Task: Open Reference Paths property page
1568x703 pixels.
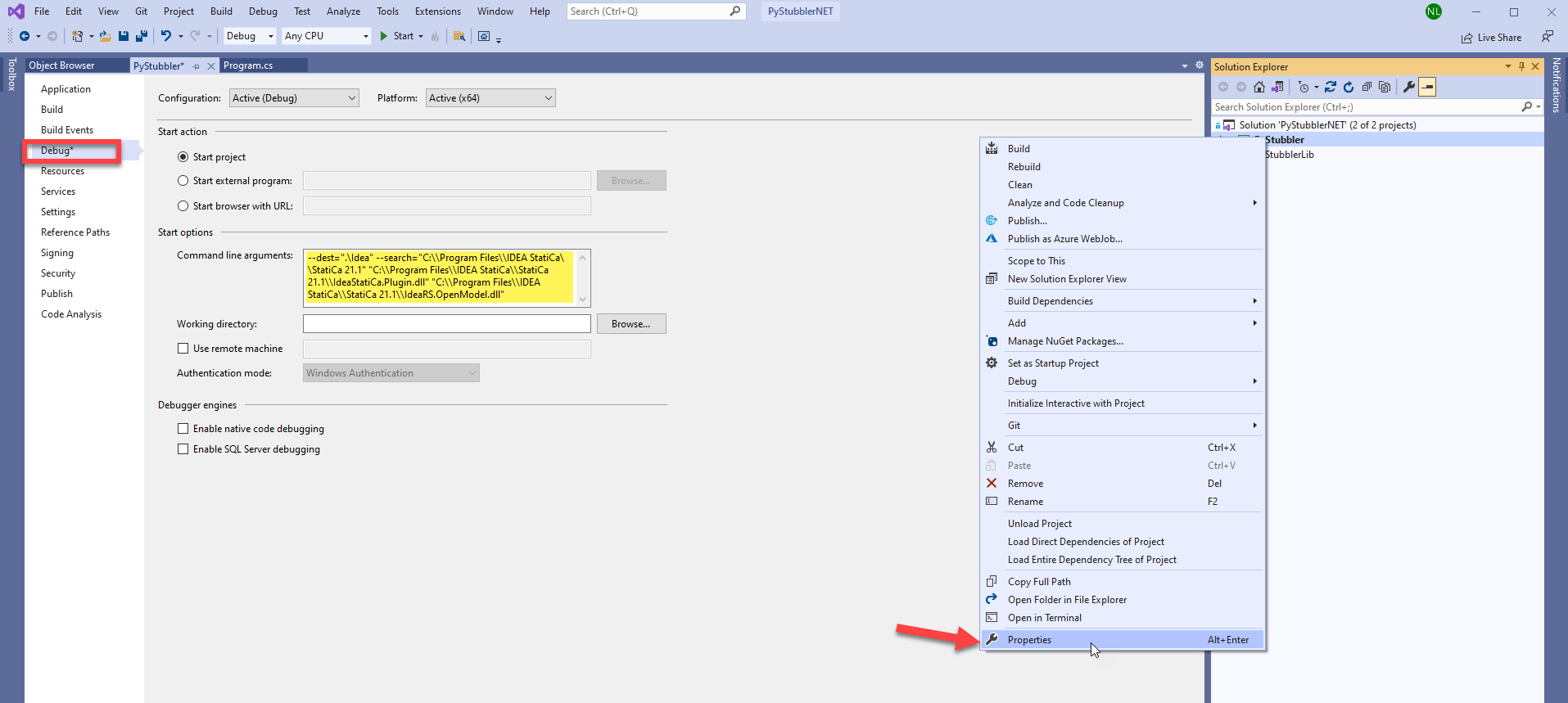Action: (75, 232)
